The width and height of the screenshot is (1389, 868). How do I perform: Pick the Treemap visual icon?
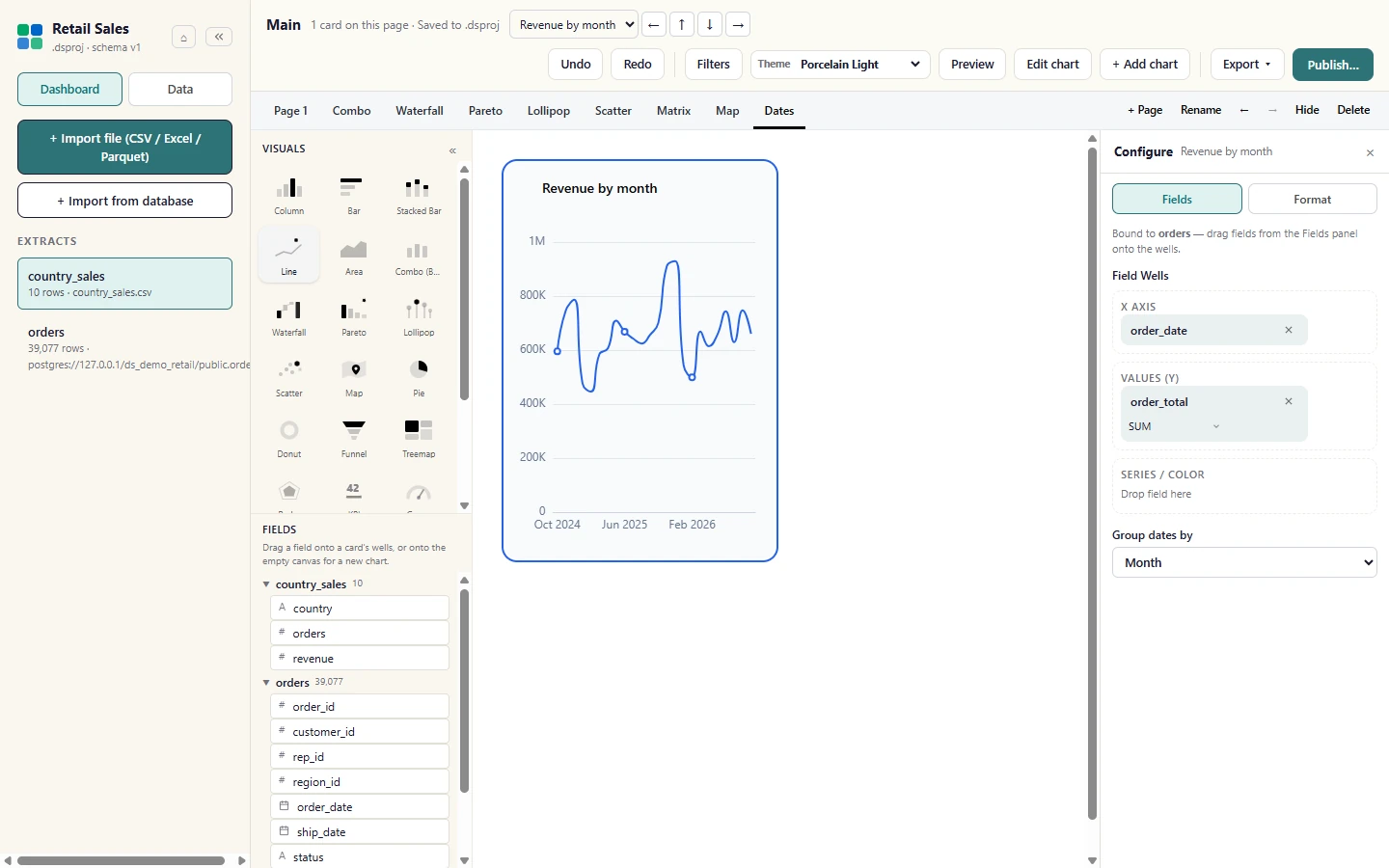click(x=419, y=439)
